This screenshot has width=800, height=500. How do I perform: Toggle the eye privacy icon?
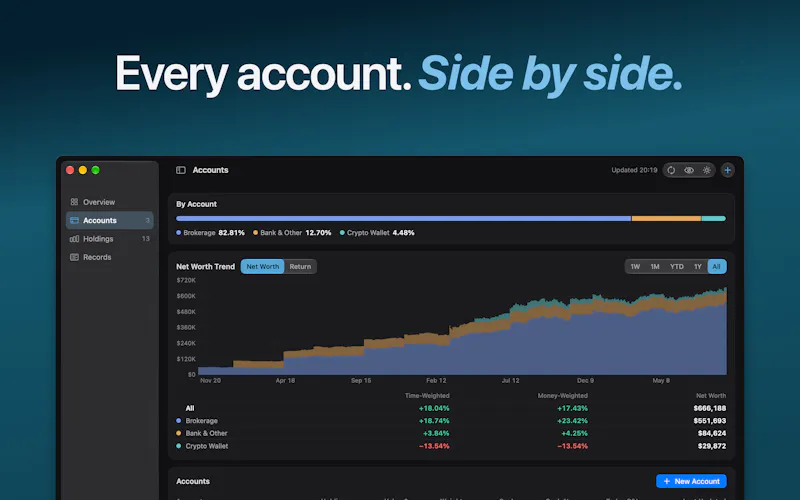tap(689, 170)
